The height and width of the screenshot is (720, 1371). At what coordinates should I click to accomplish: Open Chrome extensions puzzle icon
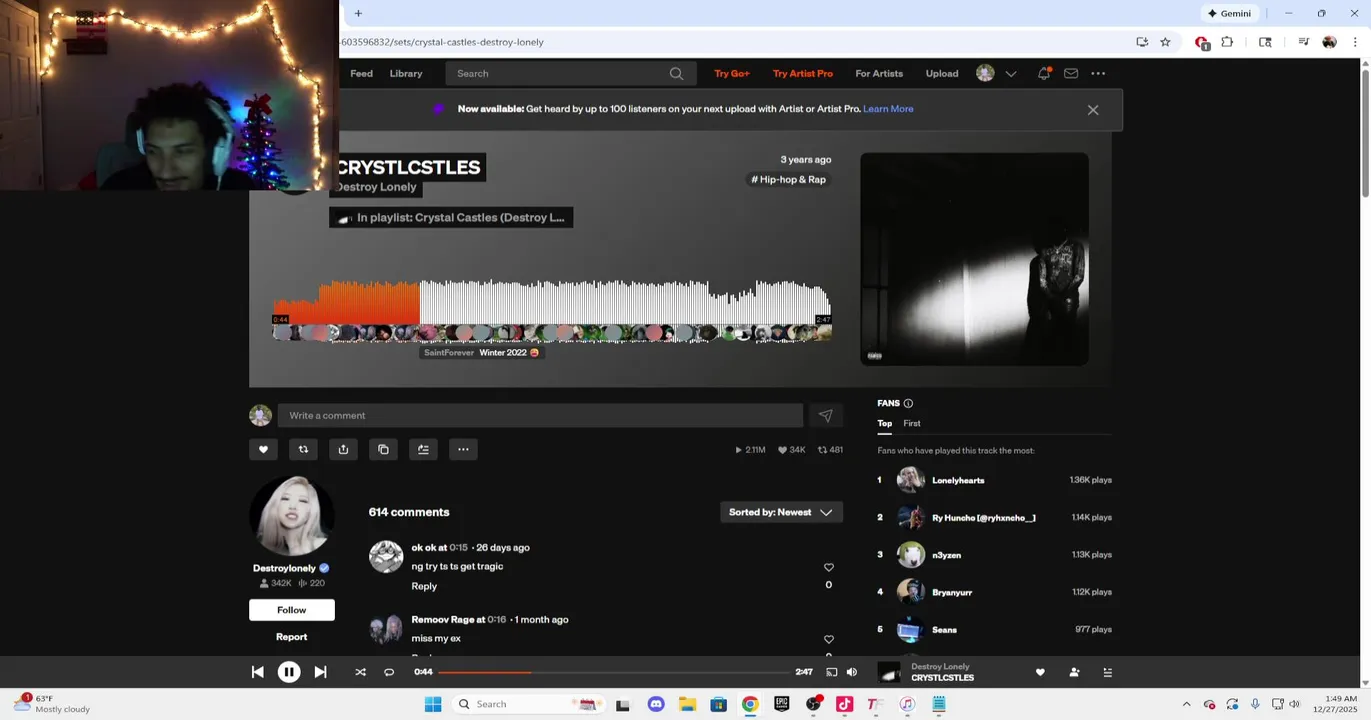1227,42
